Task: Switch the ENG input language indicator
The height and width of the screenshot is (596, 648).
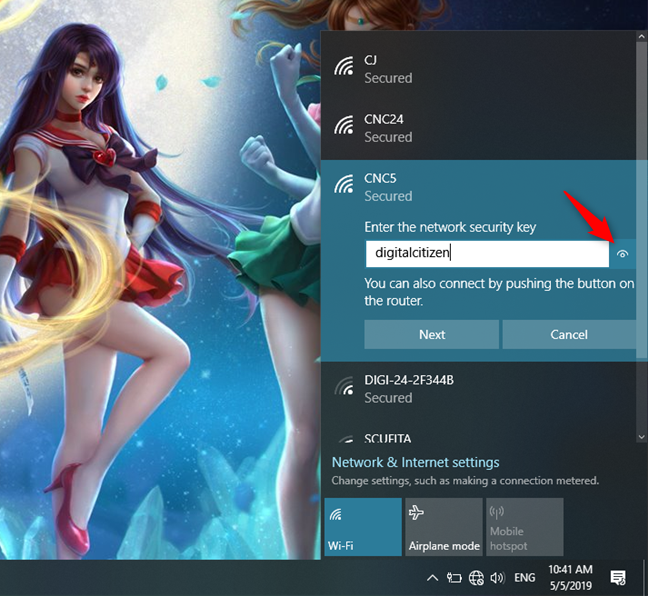Action: (x=524, y=577)
